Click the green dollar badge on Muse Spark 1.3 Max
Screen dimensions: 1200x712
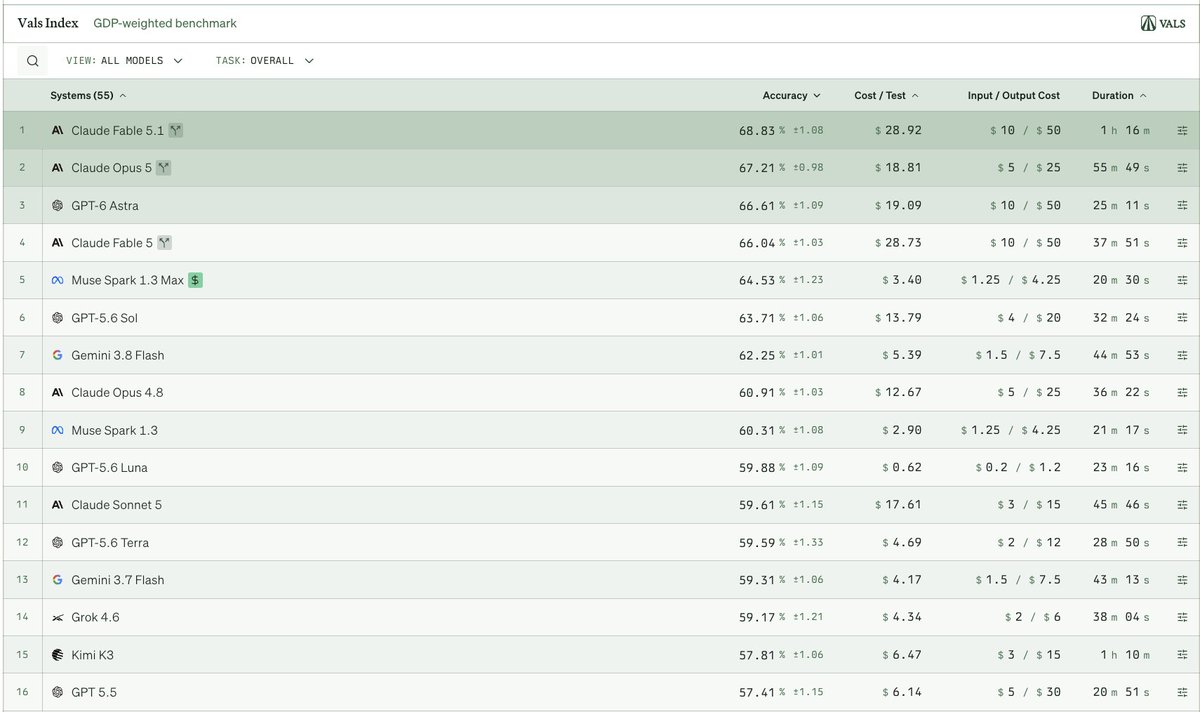coord(195,281)
